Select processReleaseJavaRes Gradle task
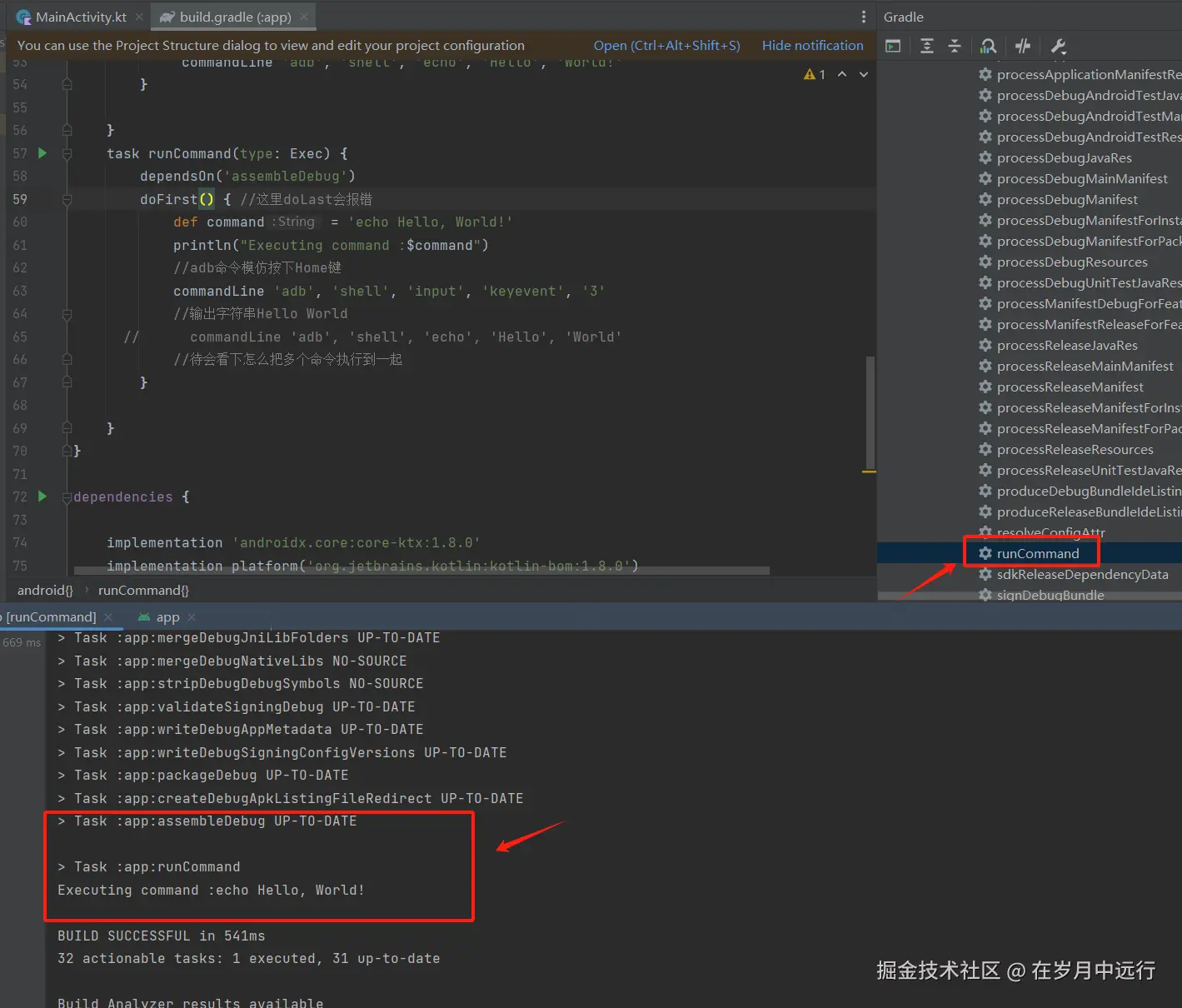 [x=1067, y=345]
